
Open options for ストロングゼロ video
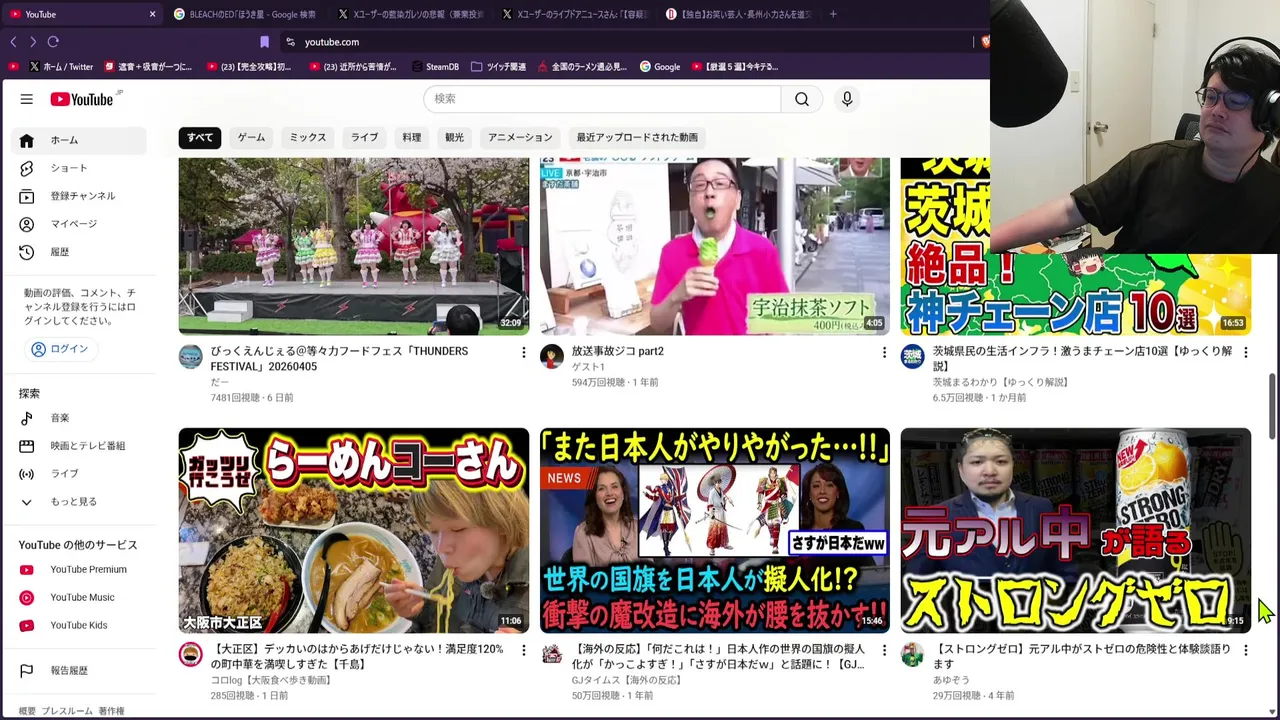click(1245, 650)
